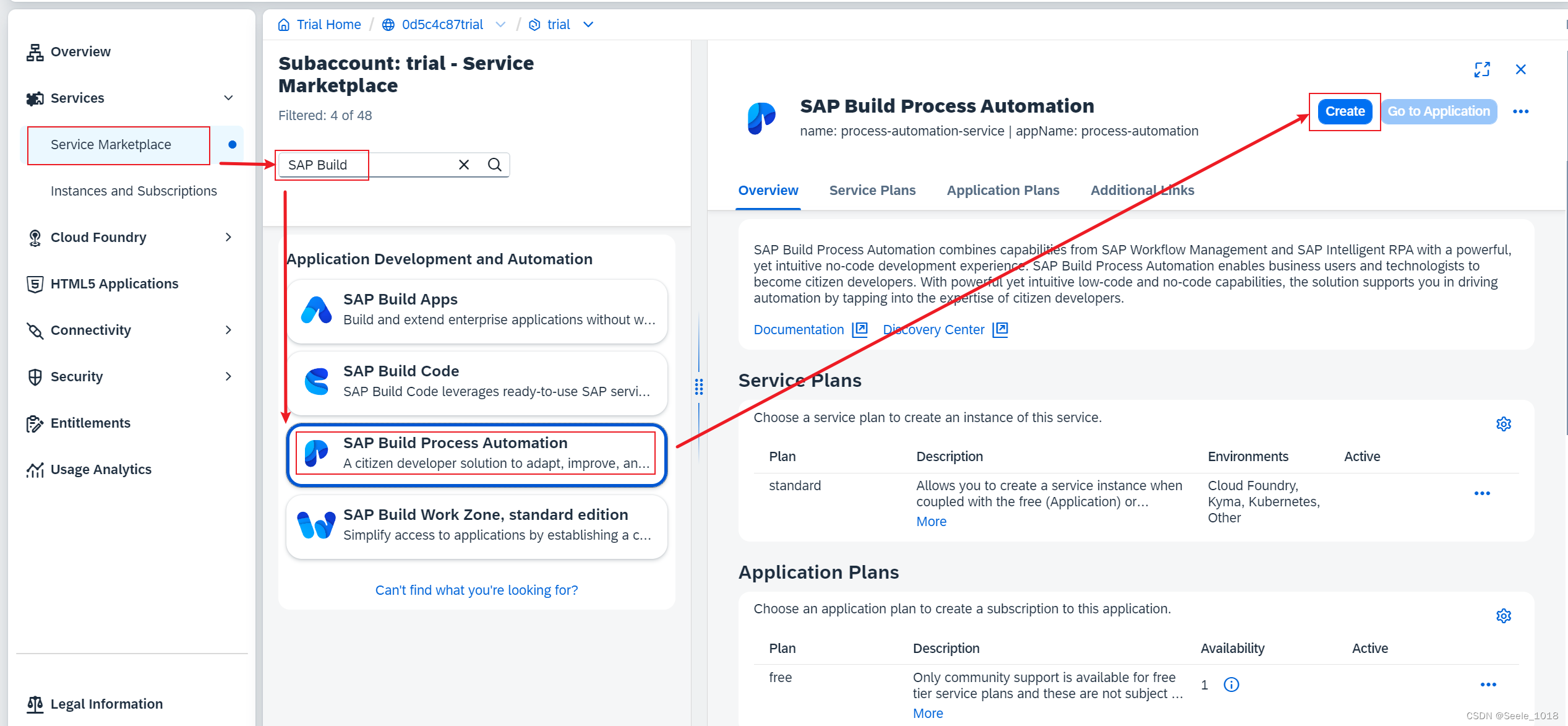Viewport: 1568px width, 726px height.
Task: Open Legal Information scales icon
Action: (35, 704)
